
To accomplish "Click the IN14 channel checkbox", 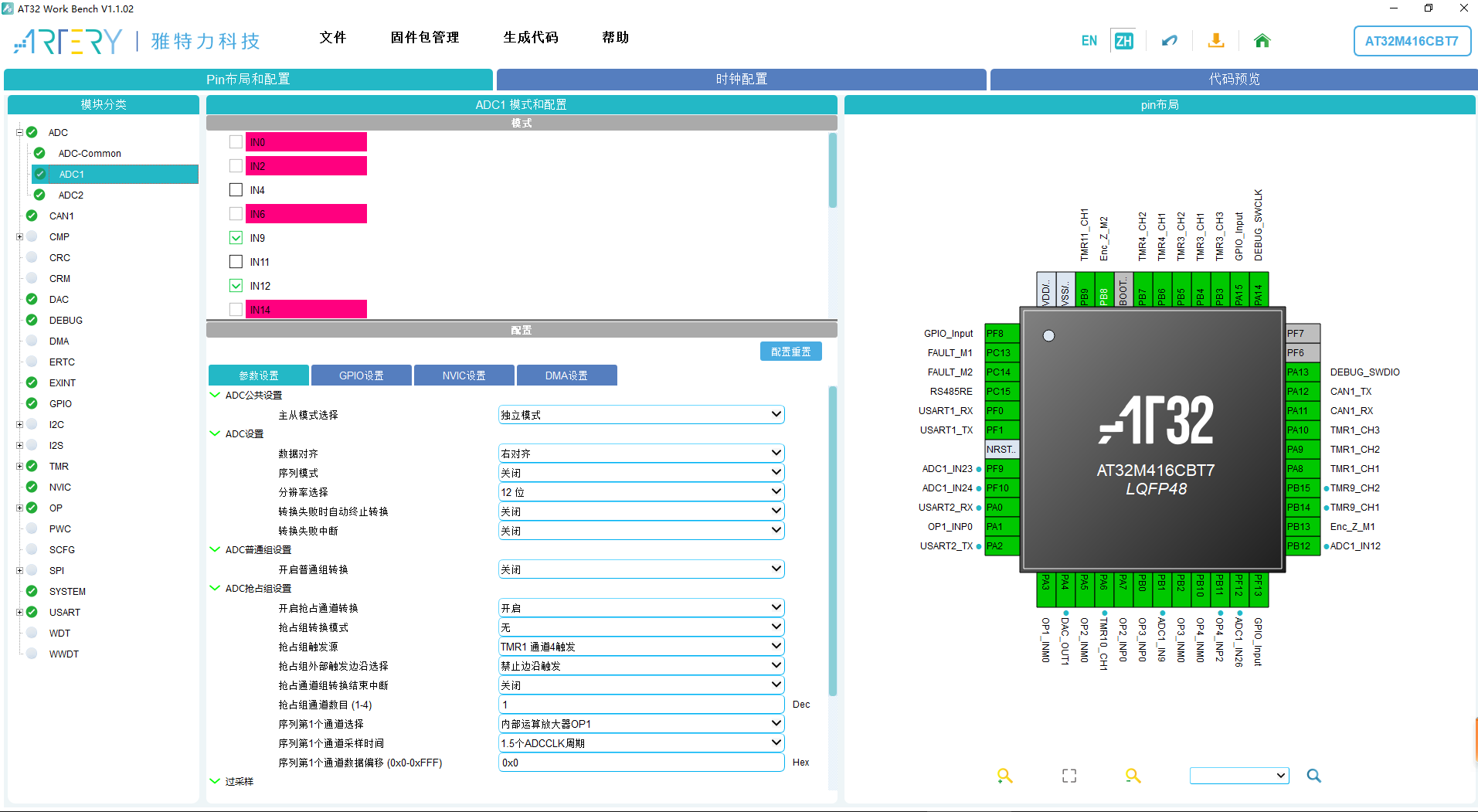I will click(x=236, y=310).
